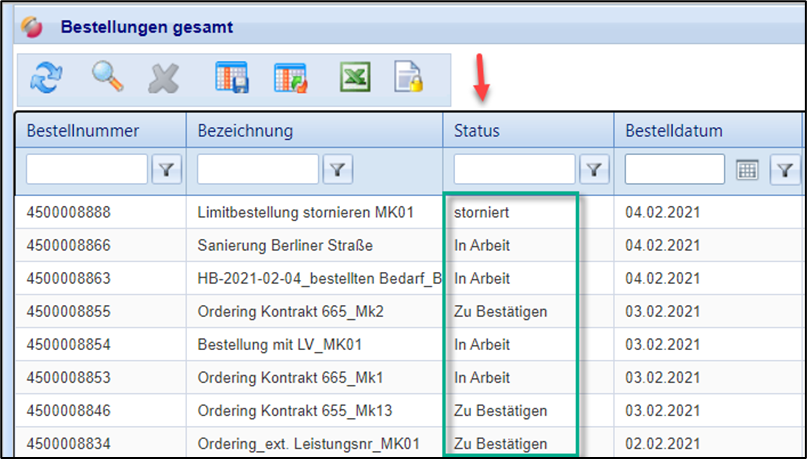Select order row 4500008888
The width and height of the screenshot is (807, 459).
tap(68, 213)
